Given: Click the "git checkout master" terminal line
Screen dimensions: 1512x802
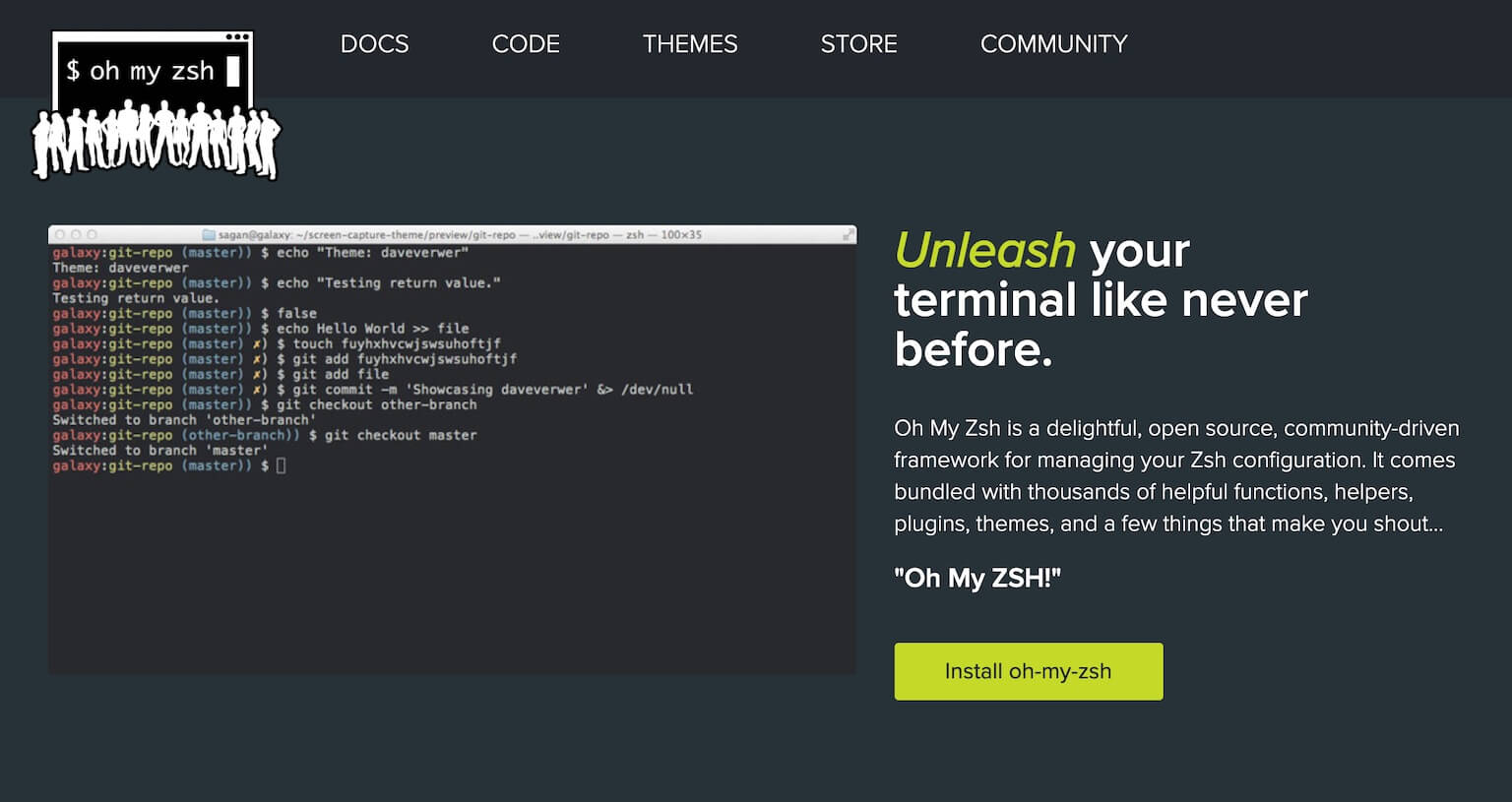Looking at the screenshot, I should [265, 435].
